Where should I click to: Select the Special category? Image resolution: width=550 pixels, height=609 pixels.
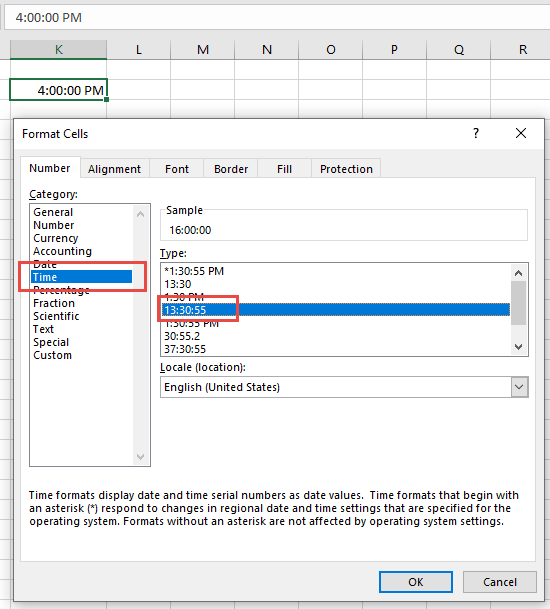click(x=51, y=342)
